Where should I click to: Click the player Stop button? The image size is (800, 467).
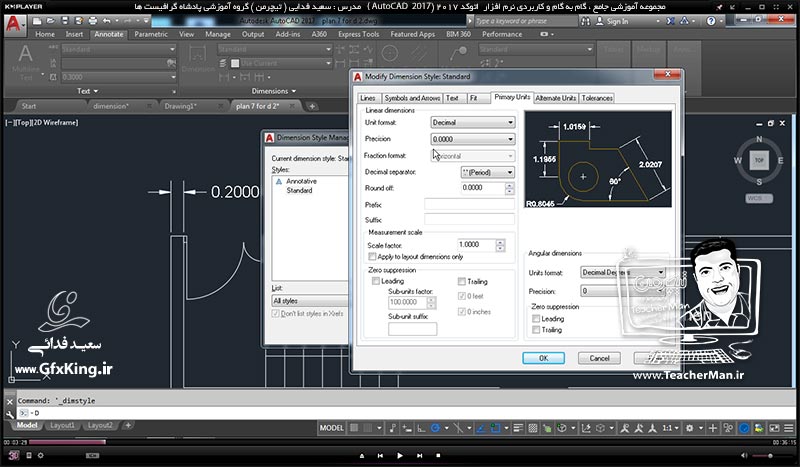438,455
